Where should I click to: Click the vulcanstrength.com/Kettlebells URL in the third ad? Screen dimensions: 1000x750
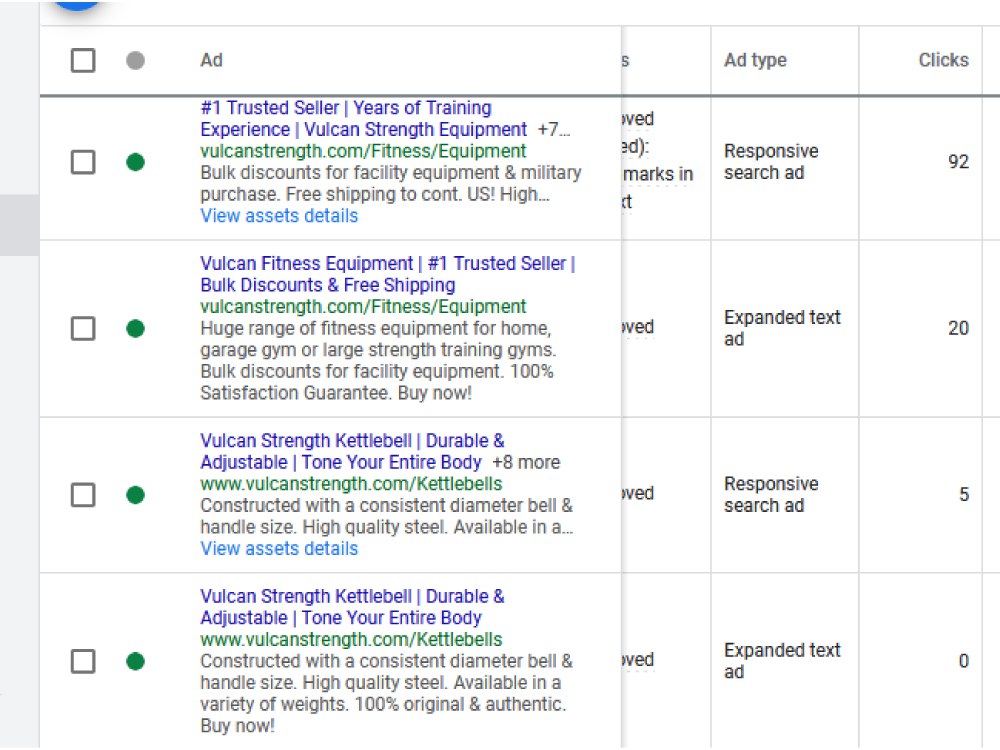point(351,484)
